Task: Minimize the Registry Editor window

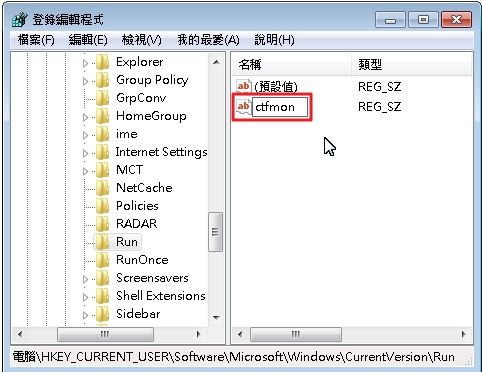Action: click(390, 20)
